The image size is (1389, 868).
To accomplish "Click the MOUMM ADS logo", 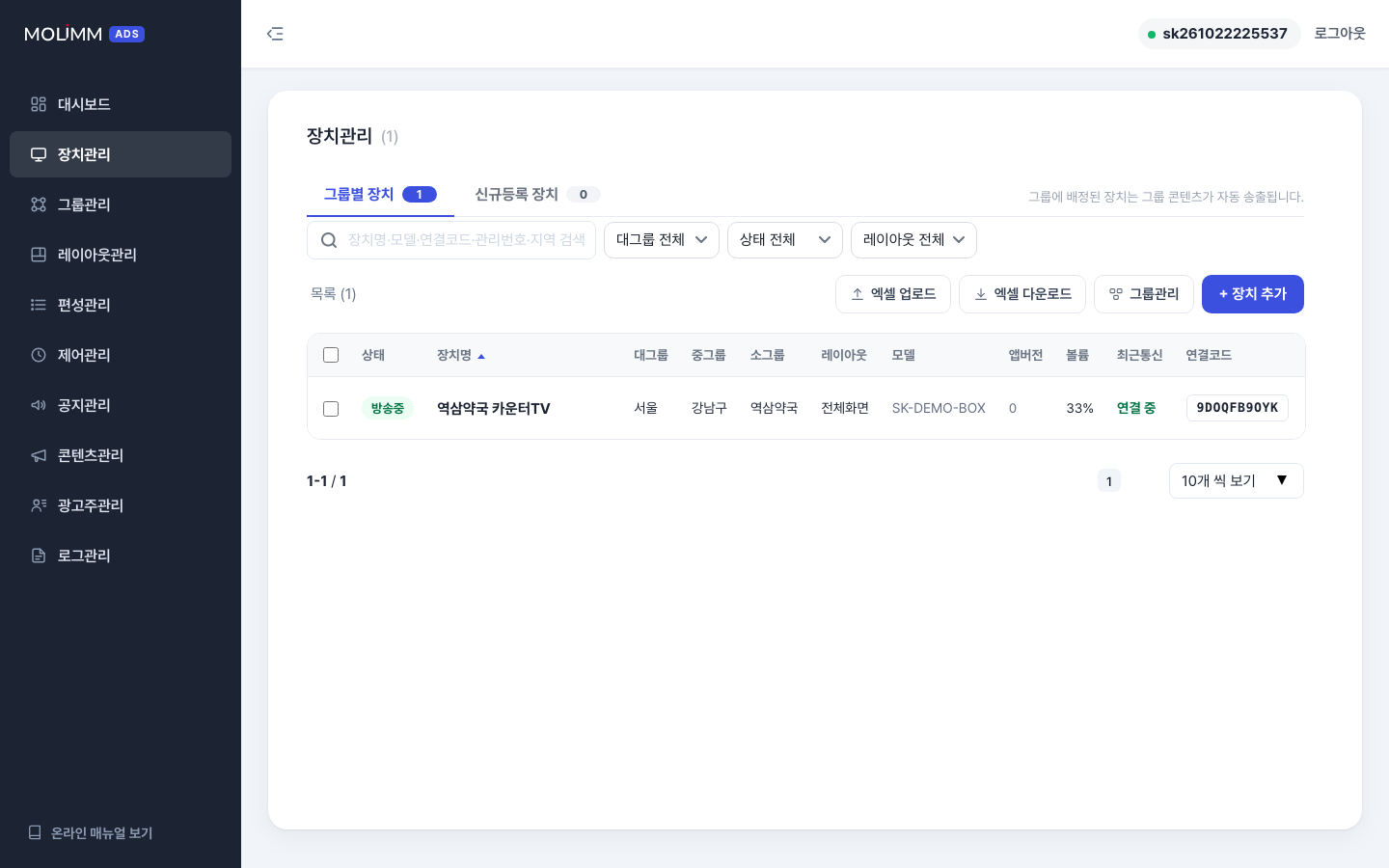I will pyautogui.click(x=84, y=34).
